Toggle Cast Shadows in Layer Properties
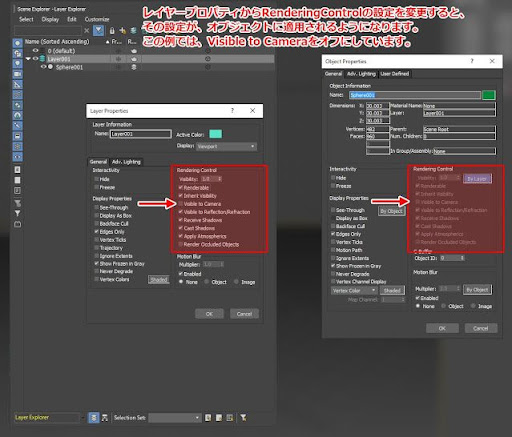Image resolution: width=512 pixels, height=437 pixels. click(181, 228)
